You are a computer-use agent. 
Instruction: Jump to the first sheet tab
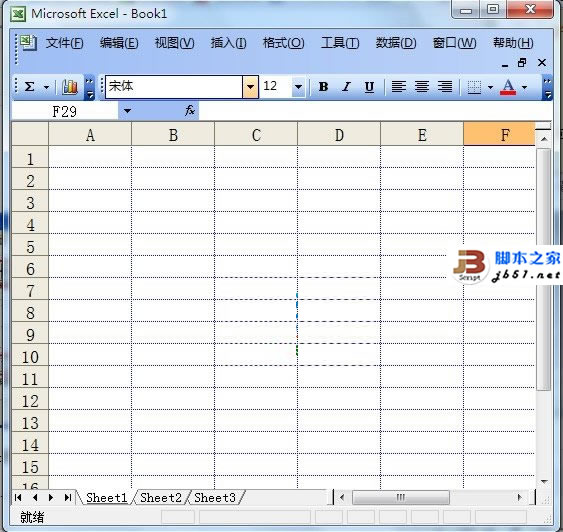pyautogui.click(x=18, y=498)
